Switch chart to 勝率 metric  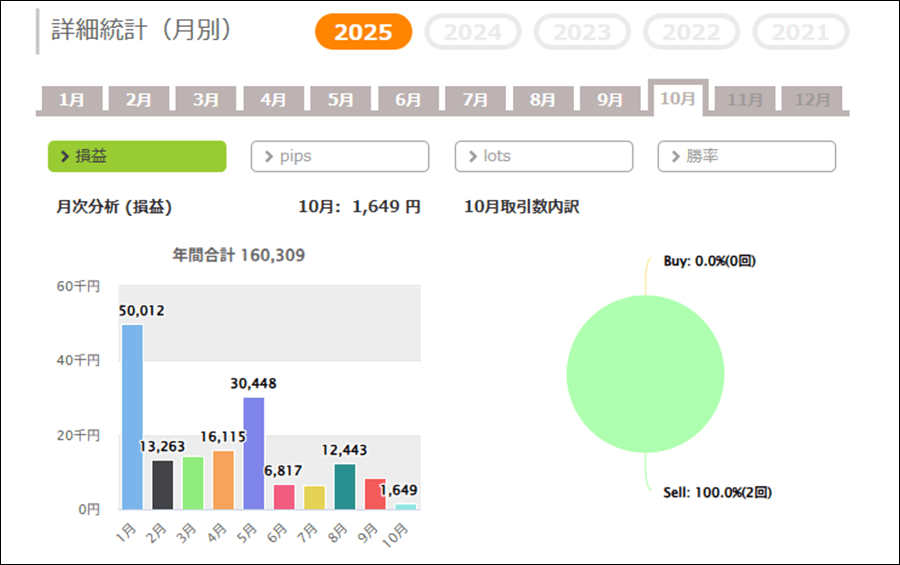[x=746, y=156]
